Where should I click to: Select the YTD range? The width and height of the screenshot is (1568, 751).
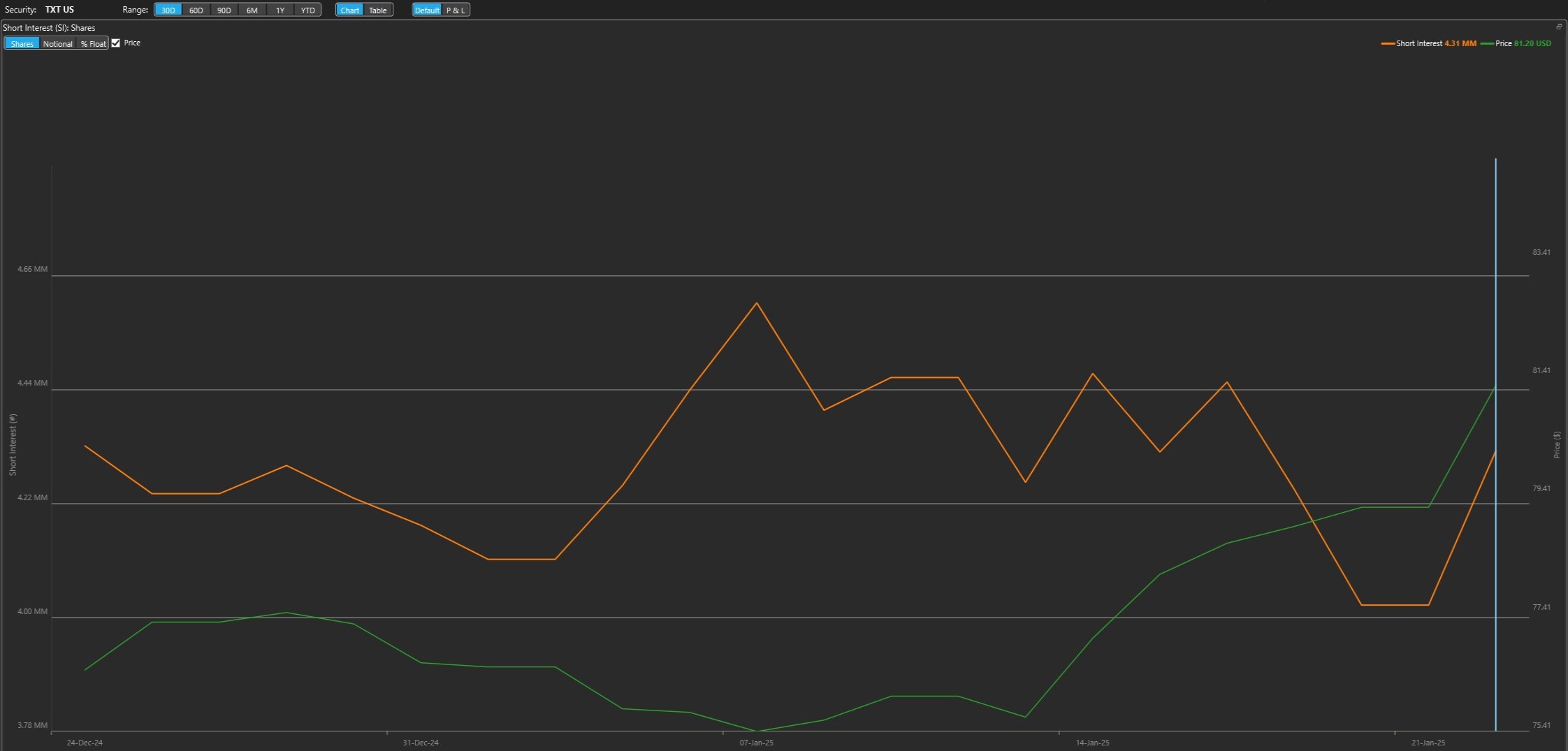pos(308,10)
